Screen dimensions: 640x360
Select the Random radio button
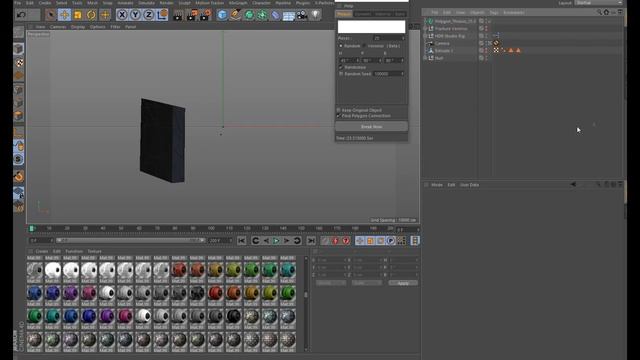click(341, 46)
